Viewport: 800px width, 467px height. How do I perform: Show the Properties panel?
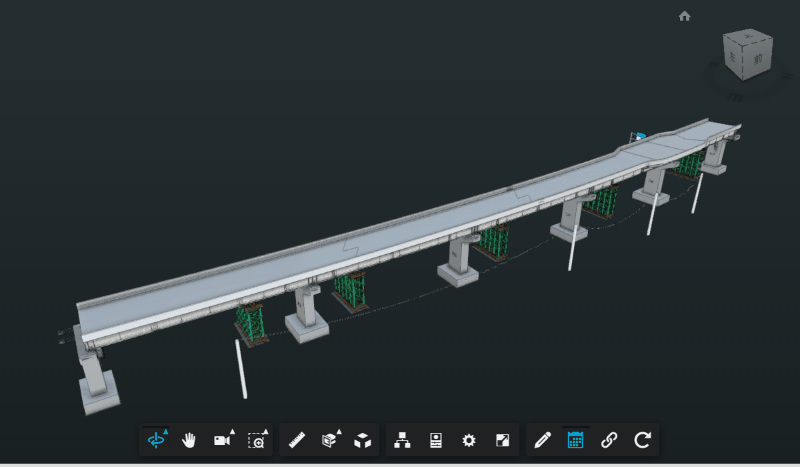pos(436,439)
